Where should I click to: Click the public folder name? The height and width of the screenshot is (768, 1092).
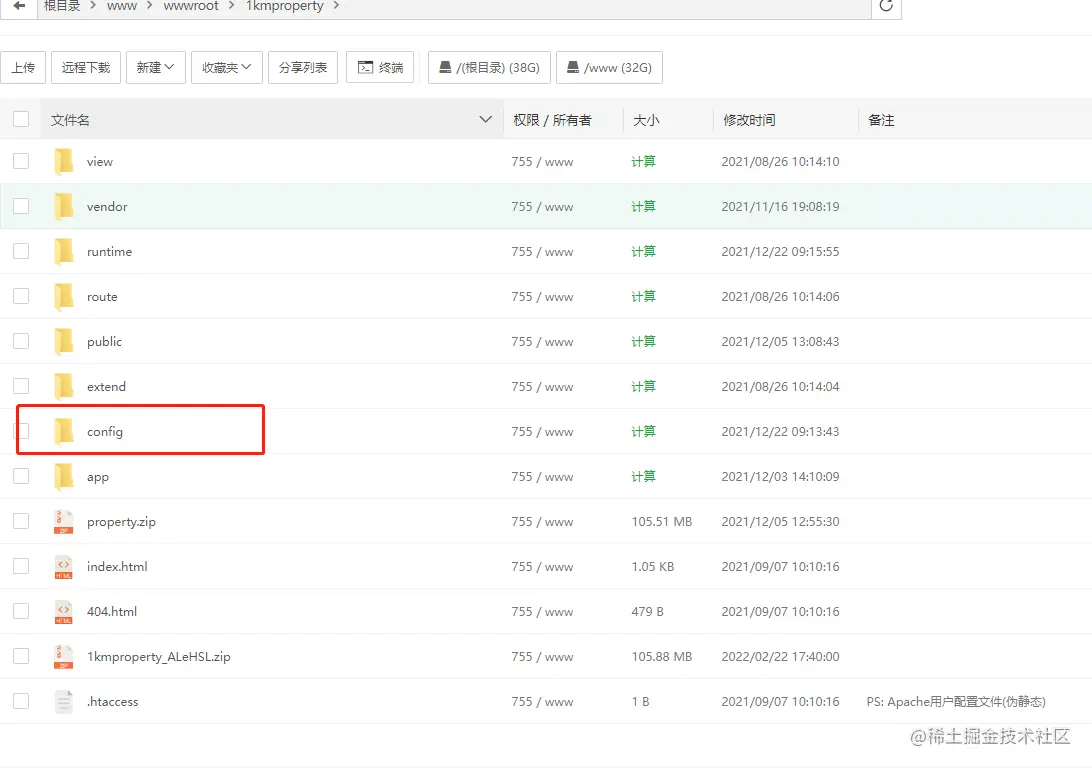[104, 342]
